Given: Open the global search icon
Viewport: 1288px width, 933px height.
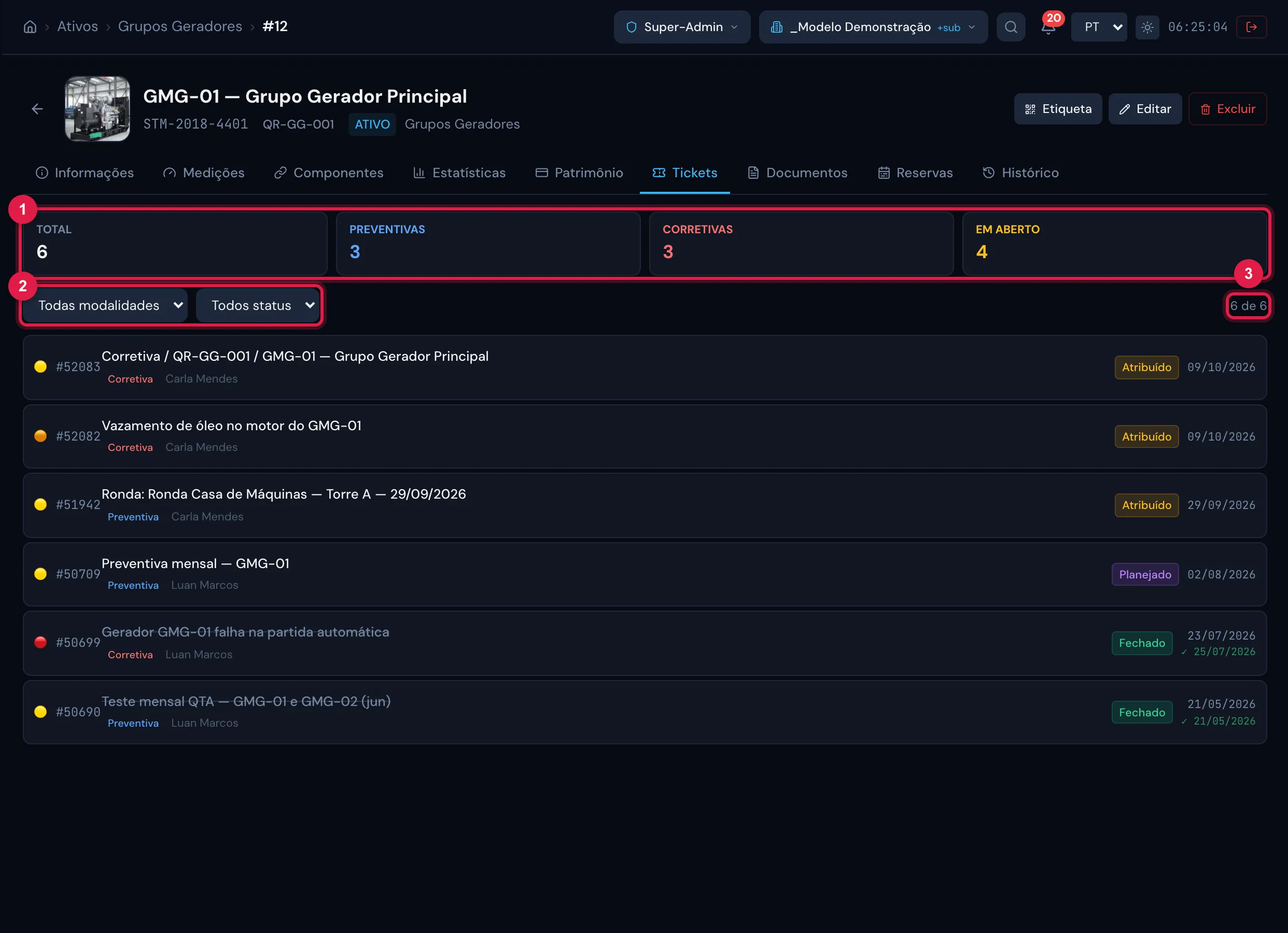Looking at the screenshot, I should 1011,26.
